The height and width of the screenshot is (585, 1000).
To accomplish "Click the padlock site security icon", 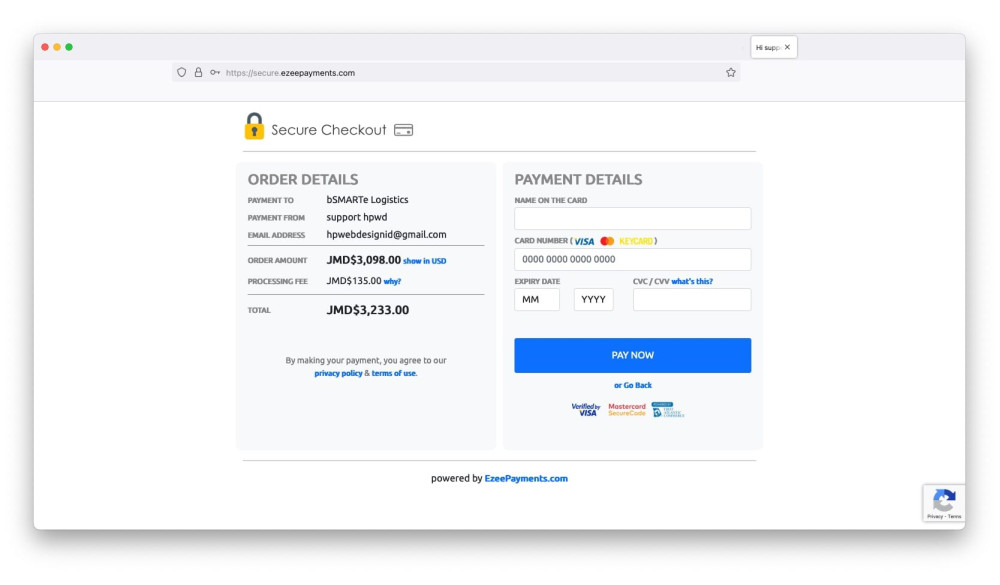I will pyautogui.click(x=198, y=72).
